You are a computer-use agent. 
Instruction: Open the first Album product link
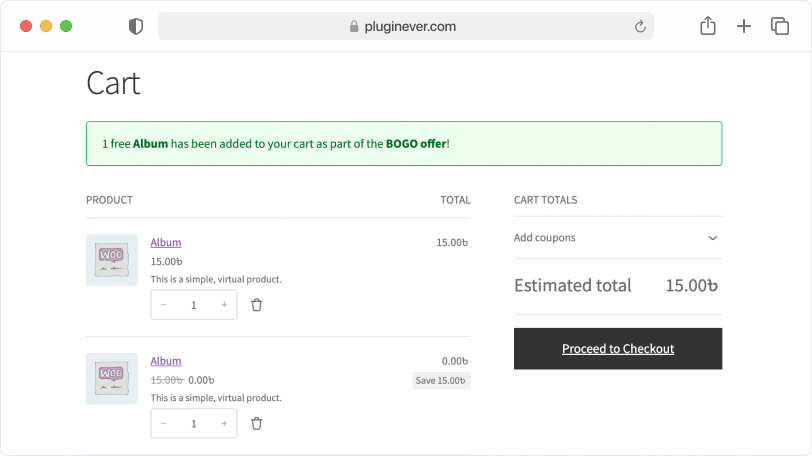point(166,242)
